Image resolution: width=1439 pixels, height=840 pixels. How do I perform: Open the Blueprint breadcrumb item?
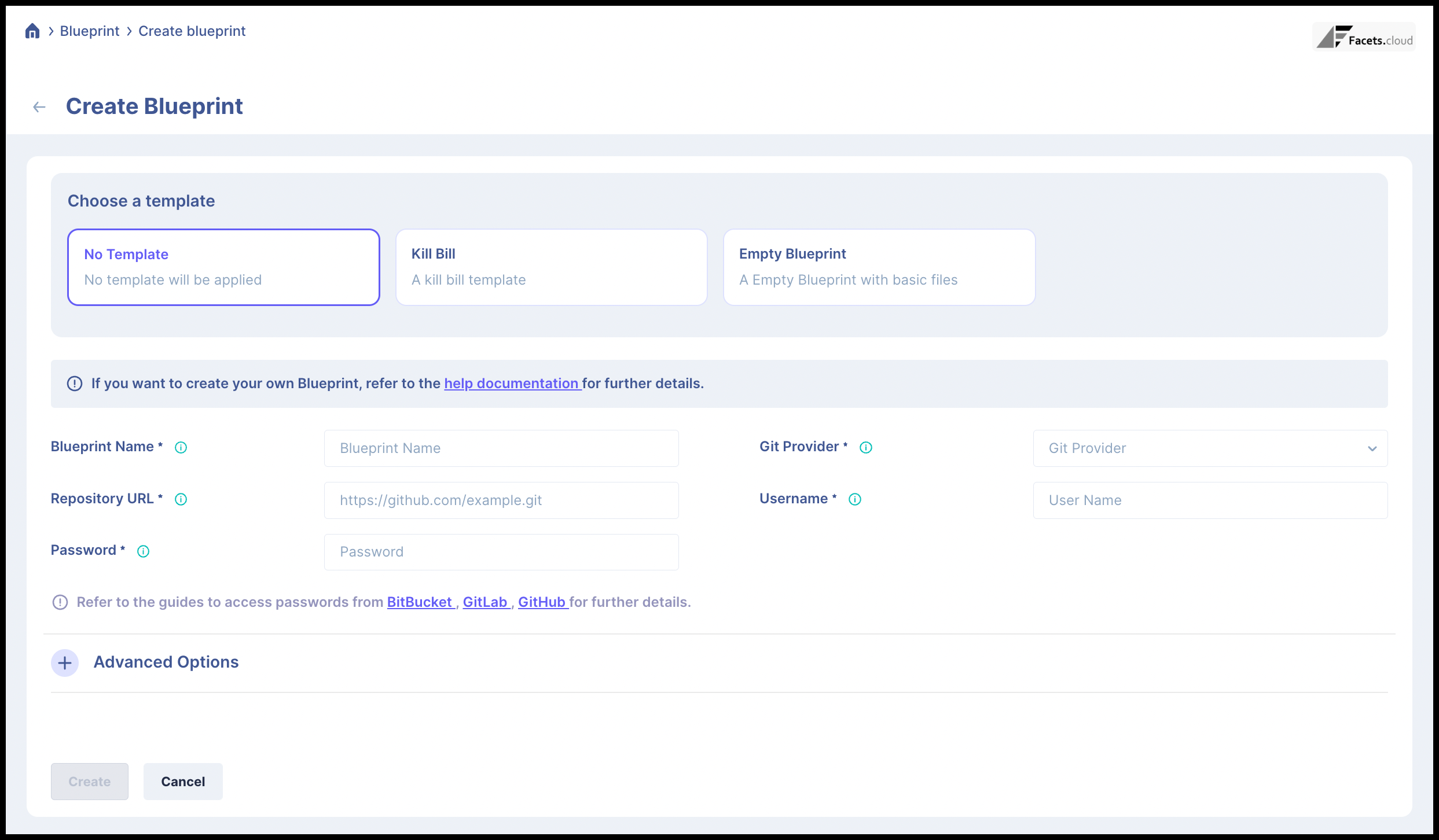tap(90, 31)
